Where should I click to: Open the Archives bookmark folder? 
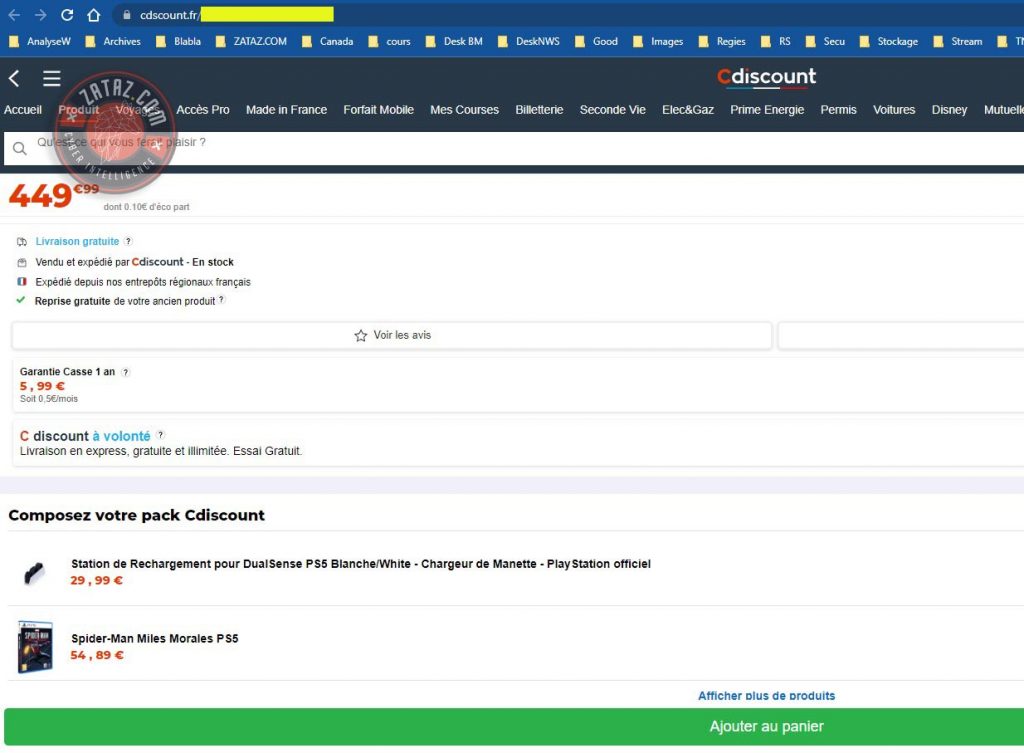click(113, 41)
